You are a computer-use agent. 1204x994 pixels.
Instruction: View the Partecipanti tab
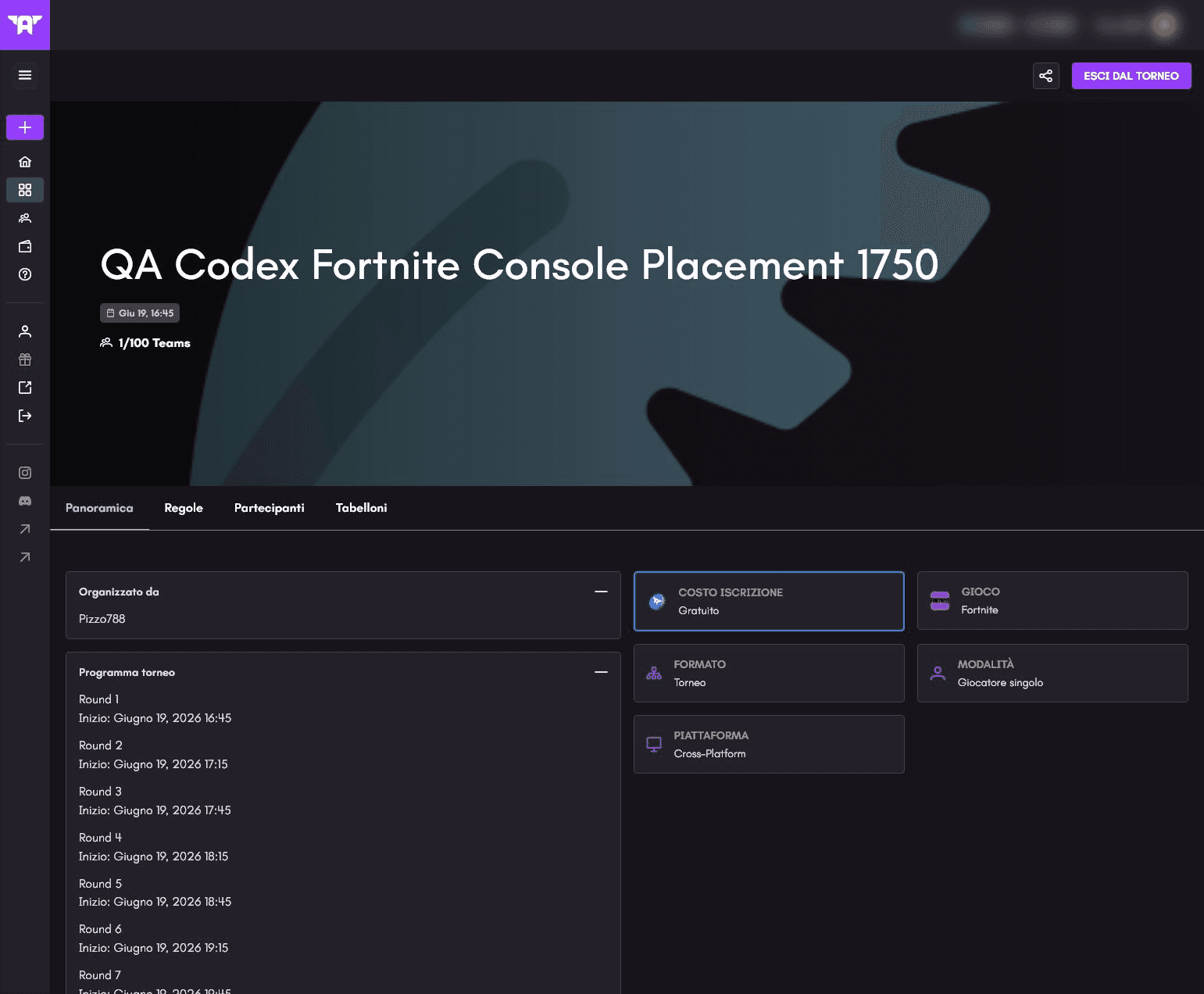[270, 508]
